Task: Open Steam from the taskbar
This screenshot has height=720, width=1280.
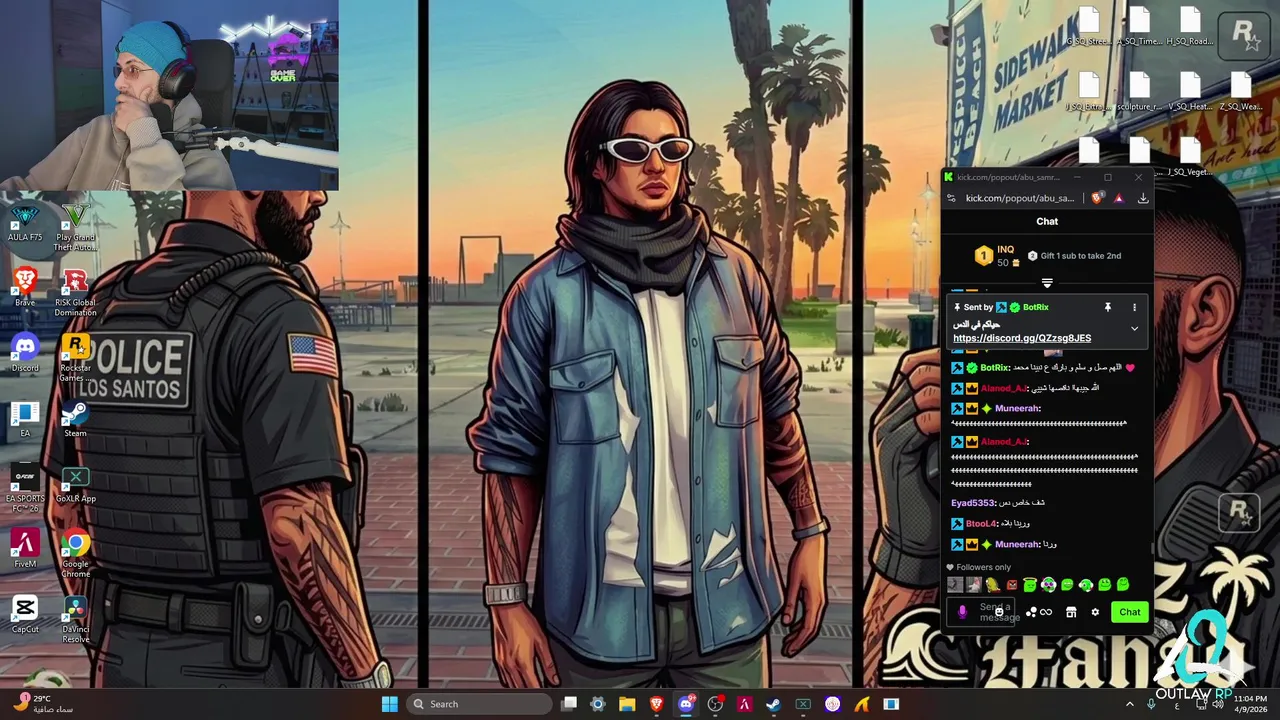Action: (x=773, y=704)
